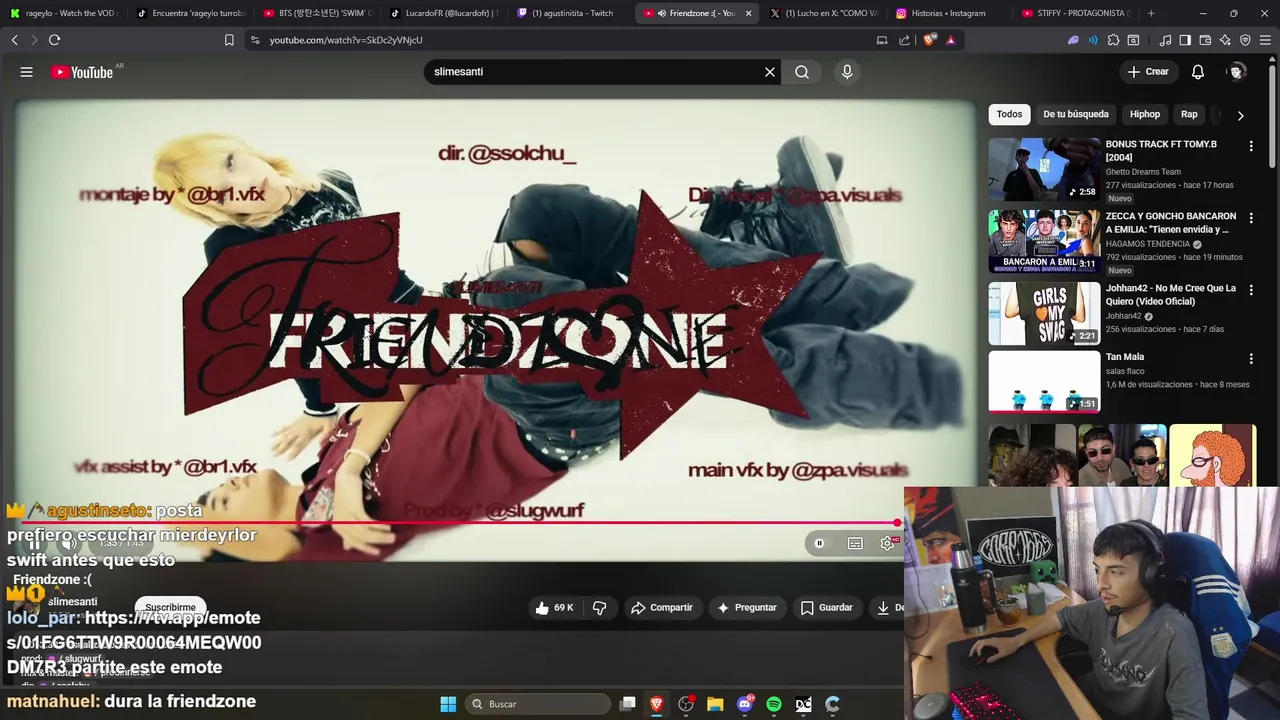Image resolution: width=1280 pixels, height=720 pixels.
Task: Click the Compartir button
Action: point(662,607)
